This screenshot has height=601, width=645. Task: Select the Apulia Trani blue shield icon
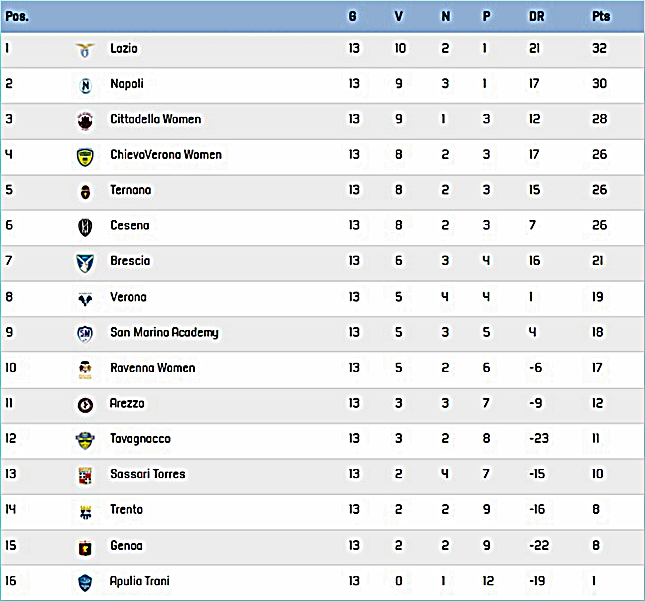click(x=85, y=583)
